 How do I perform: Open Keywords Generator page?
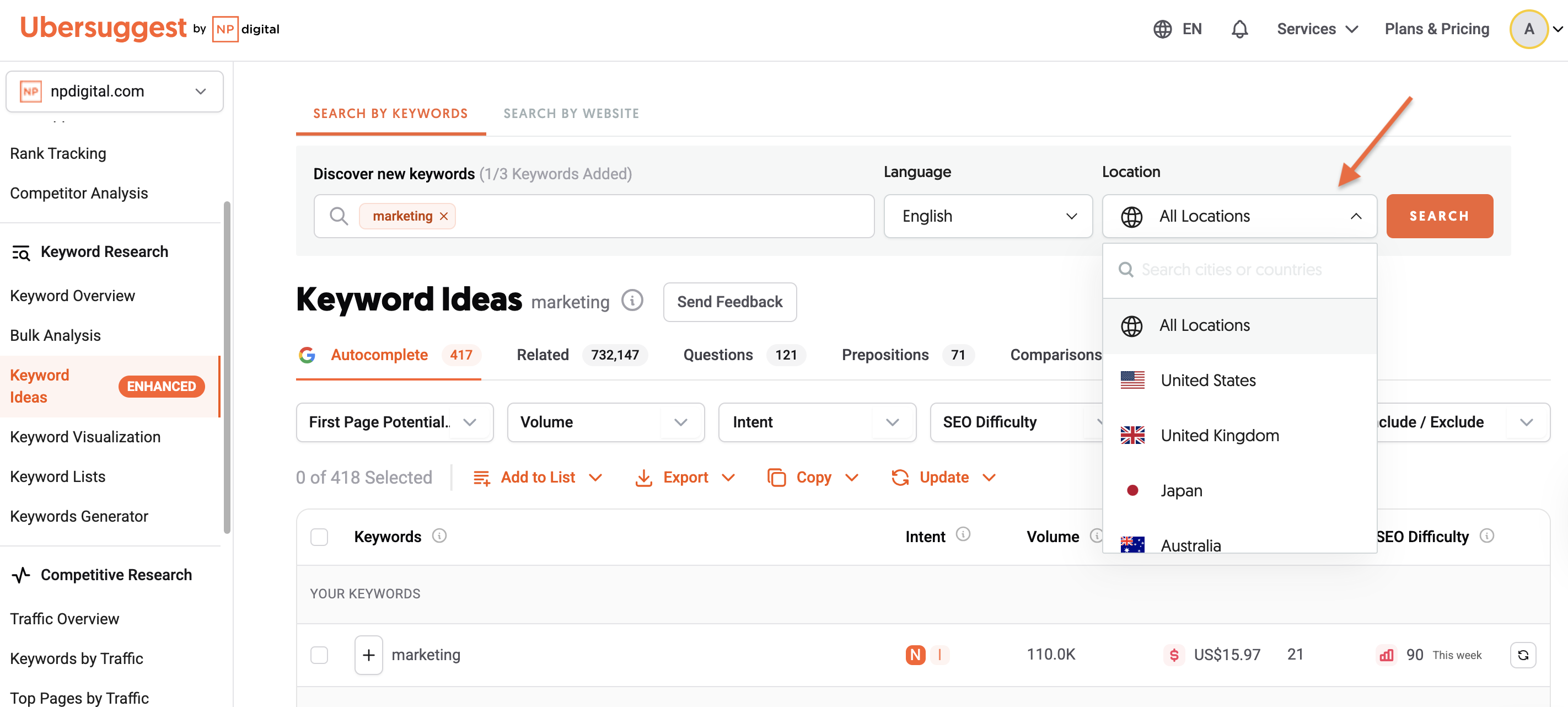pos(79,516)
